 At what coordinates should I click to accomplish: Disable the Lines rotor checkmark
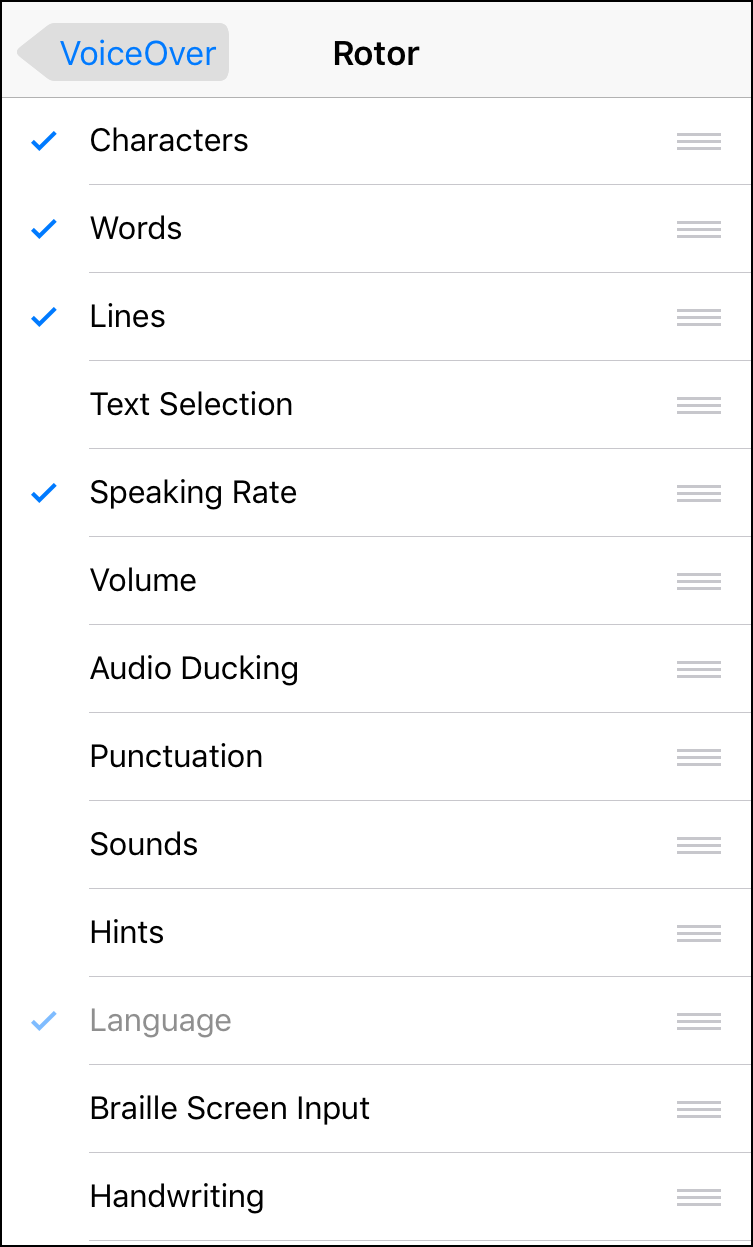[x=44, y=317]
